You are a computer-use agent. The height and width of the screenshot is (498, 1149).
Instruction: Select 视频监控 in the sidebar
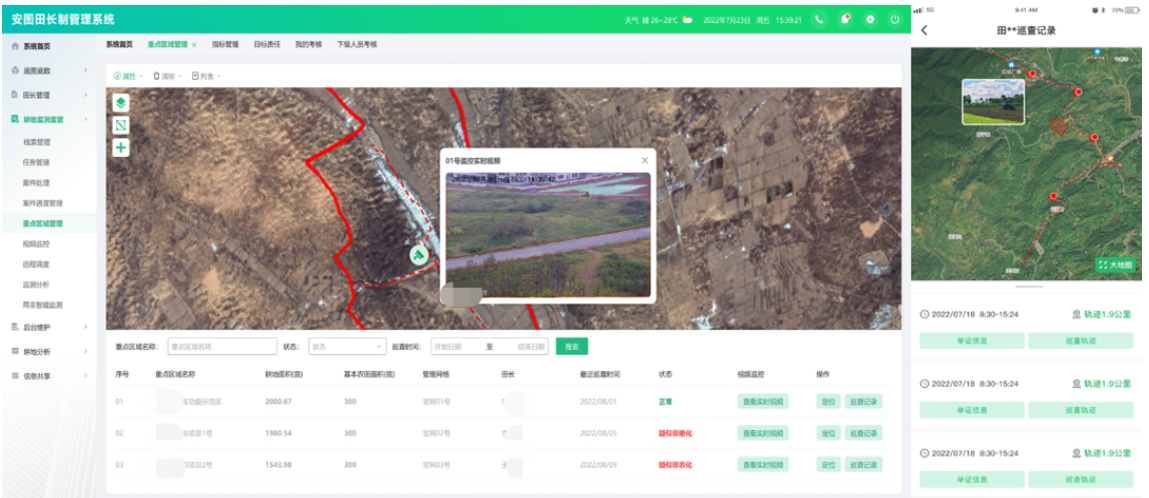(36, 244)
